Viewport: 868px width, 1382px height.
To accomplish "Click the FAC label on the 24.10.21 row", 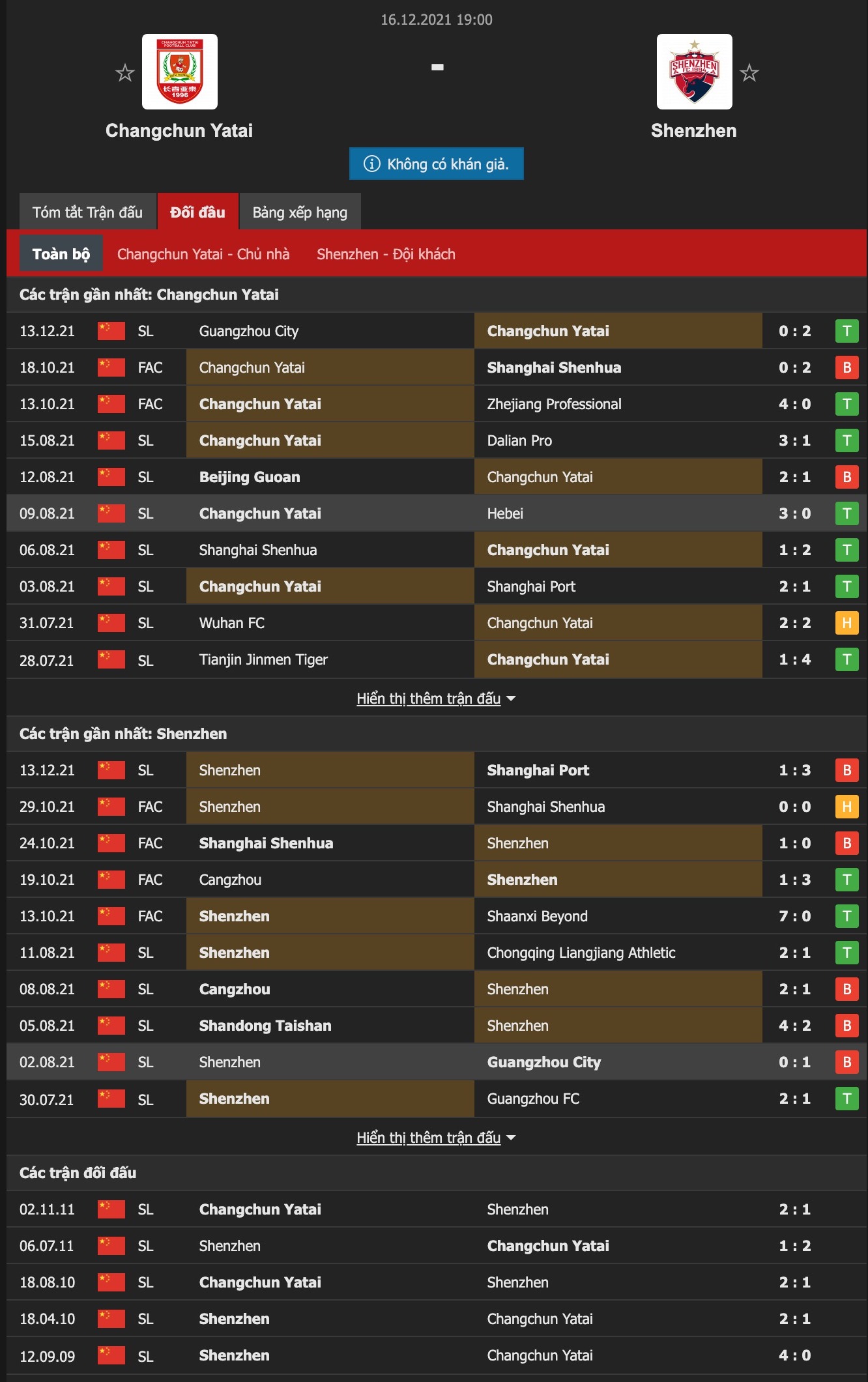I will click(x=150, y=843).
